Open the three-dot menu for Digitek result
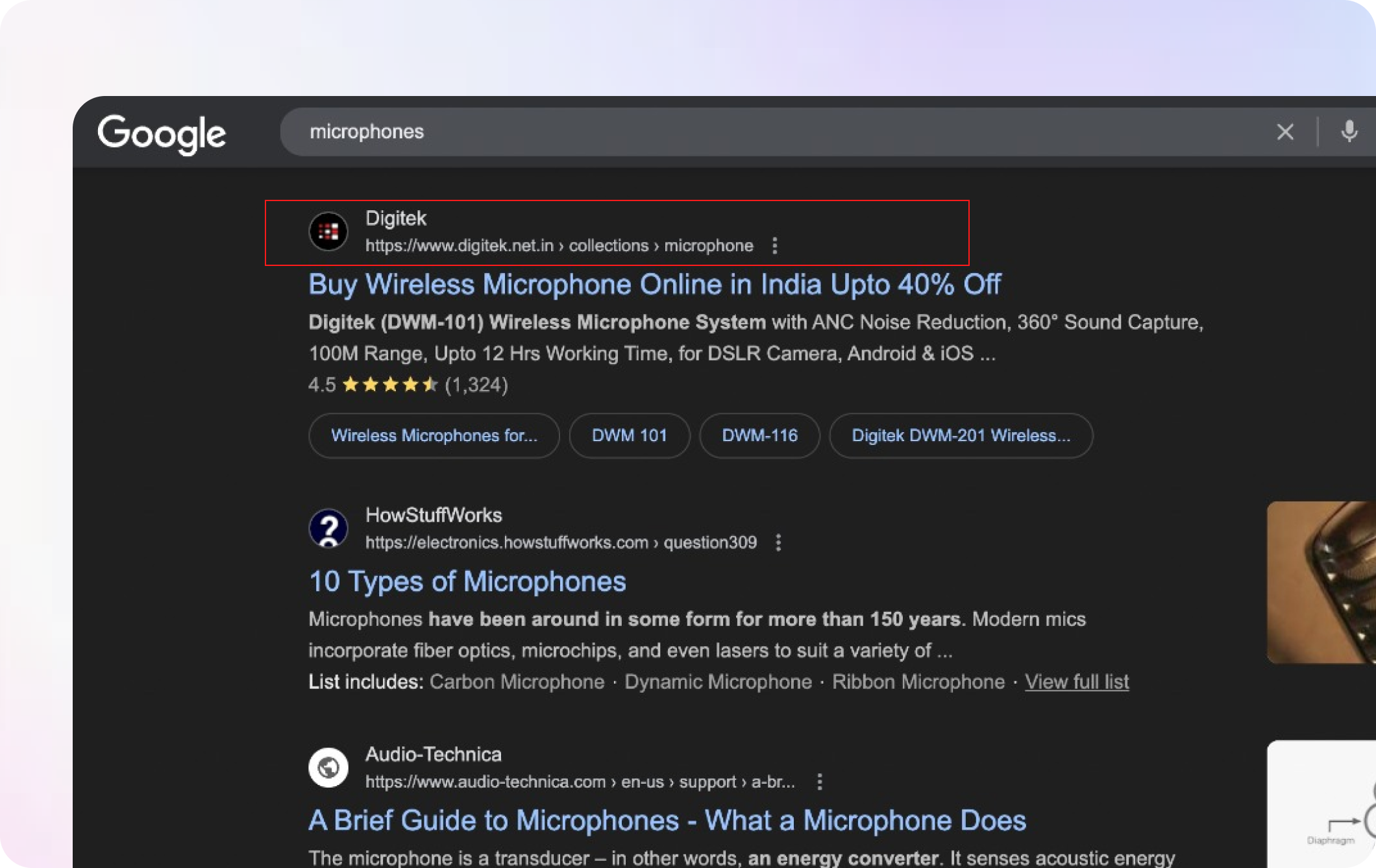The height and width of the screenshot is (868, 1376). pos(774,246)
